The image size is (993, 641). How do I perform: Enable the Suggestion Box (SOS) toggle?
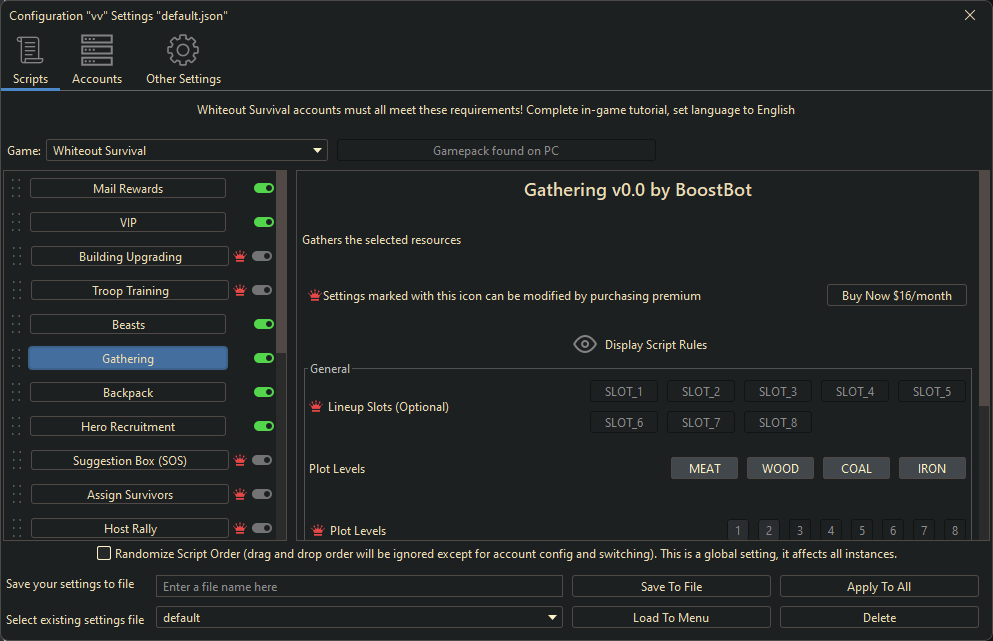(x=262, y=460)
